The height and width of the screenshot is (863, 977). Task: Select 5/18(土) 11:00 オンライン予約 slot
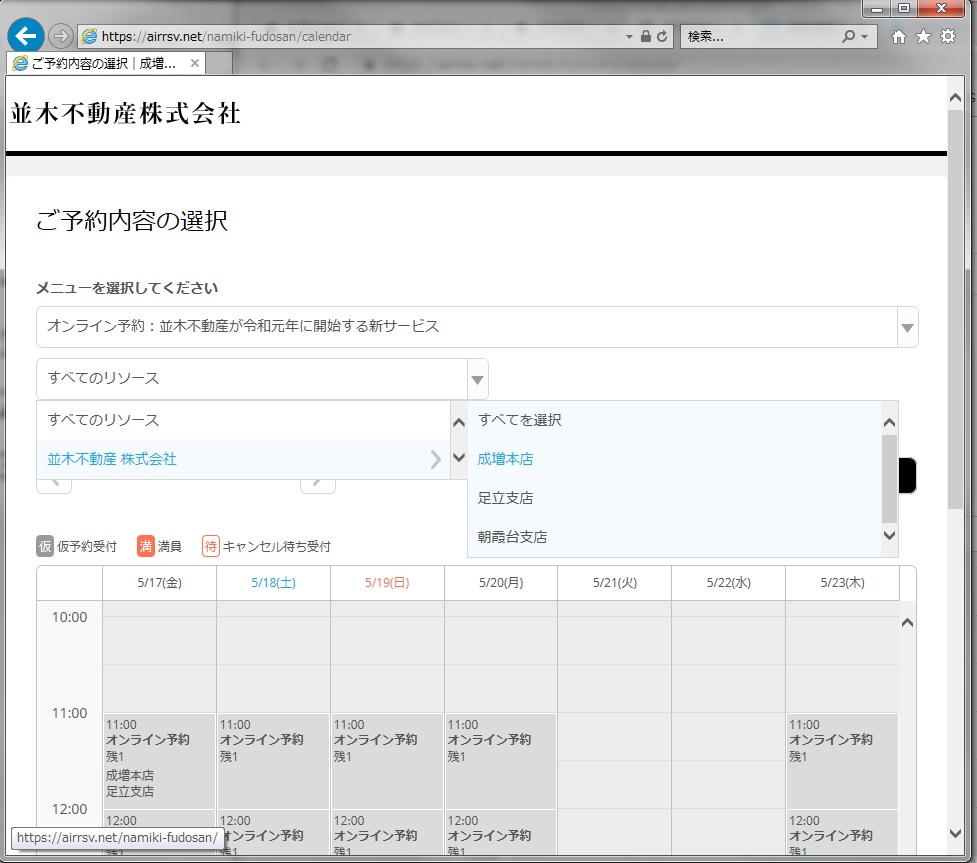tap(273, 761)
